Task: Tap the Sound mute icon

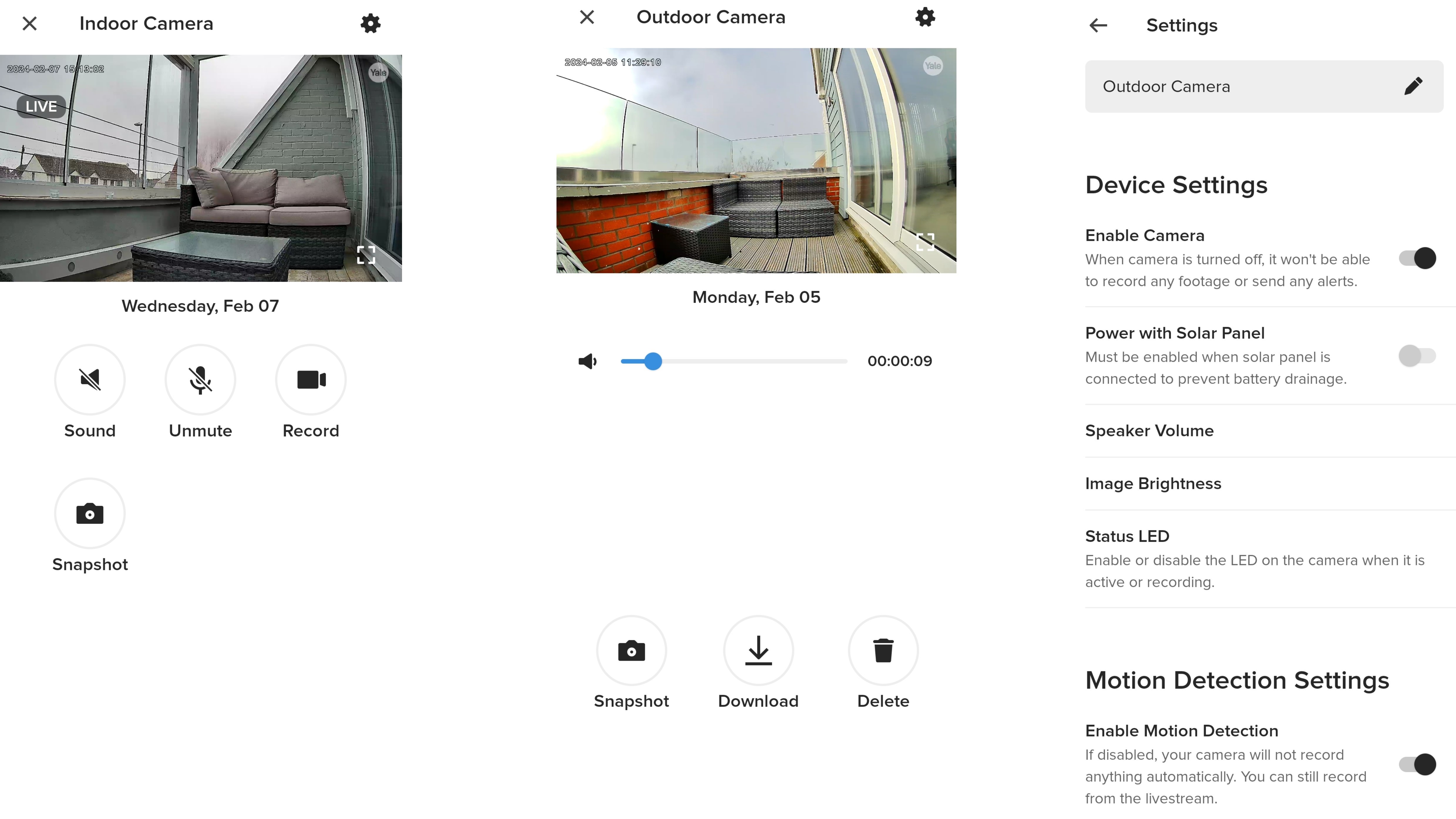Action: [x=90, y=379]
